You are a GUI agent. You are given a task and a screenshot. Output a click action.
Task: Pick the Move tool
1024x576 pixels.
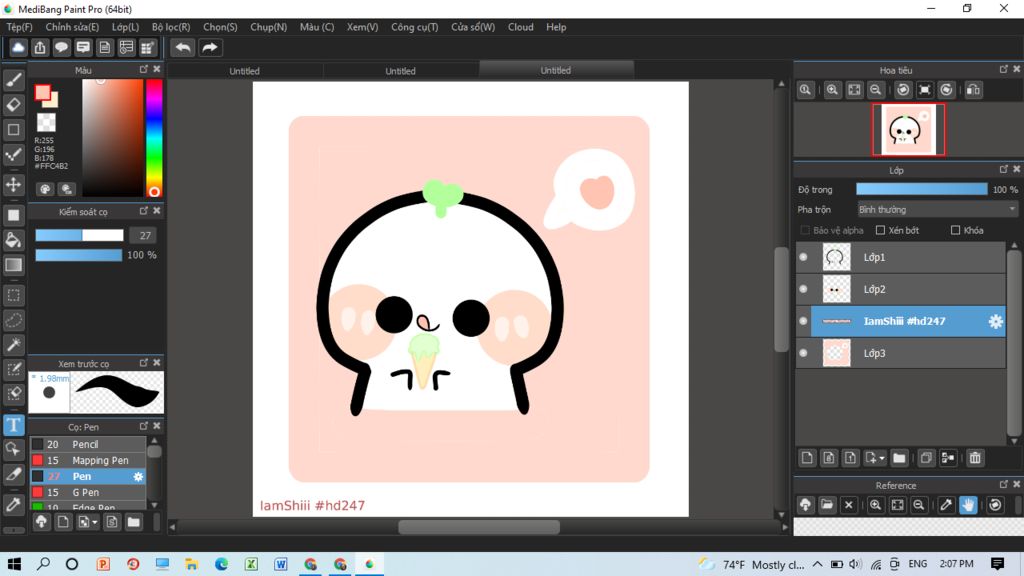tap(14, 185)
